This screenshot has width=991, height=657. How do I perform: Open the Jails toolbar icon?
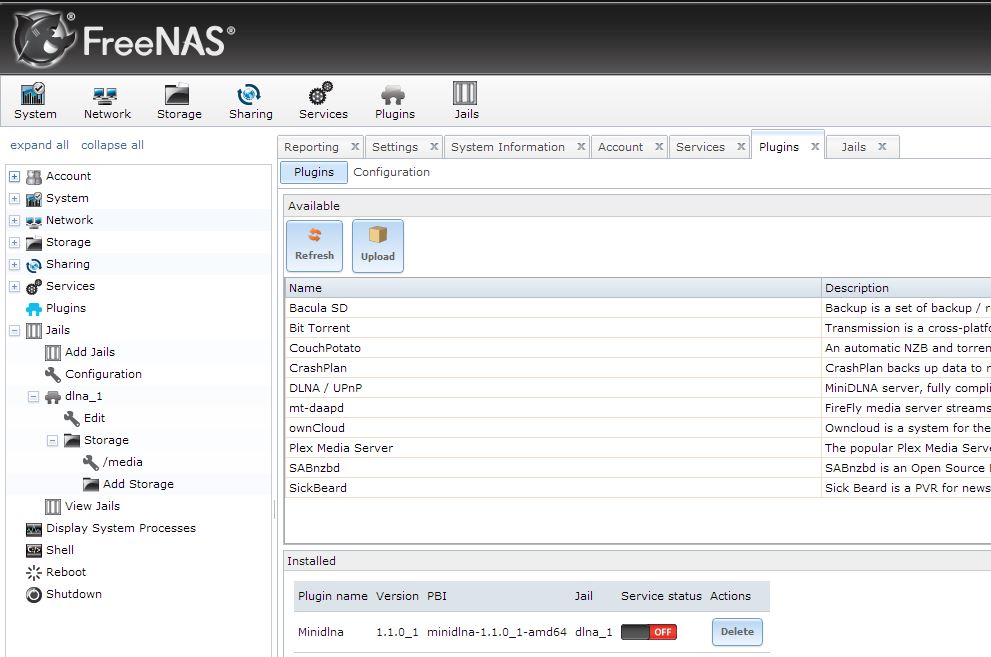[x=466, y=101]
